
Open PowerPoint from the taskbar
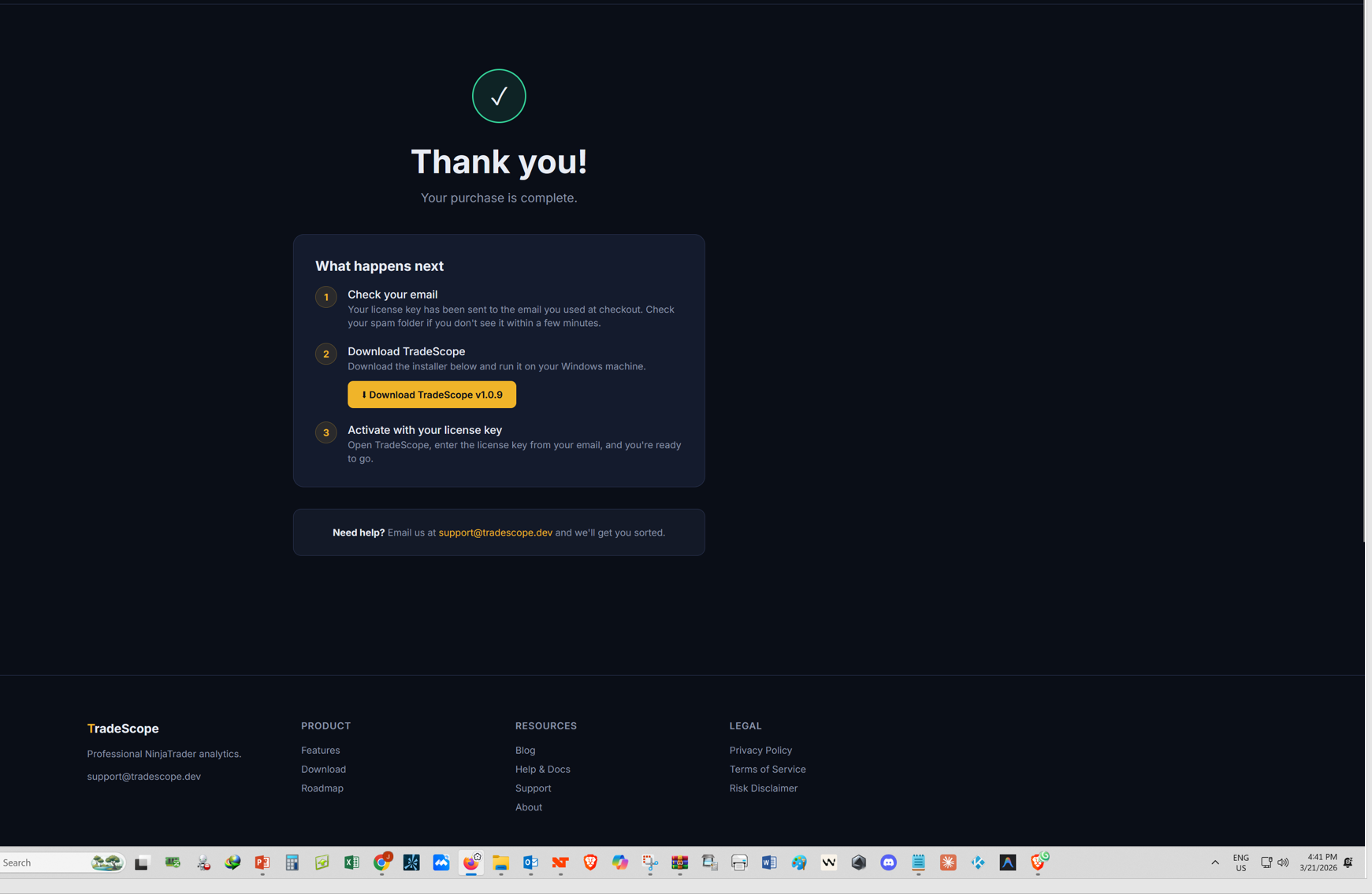[262, 862]
